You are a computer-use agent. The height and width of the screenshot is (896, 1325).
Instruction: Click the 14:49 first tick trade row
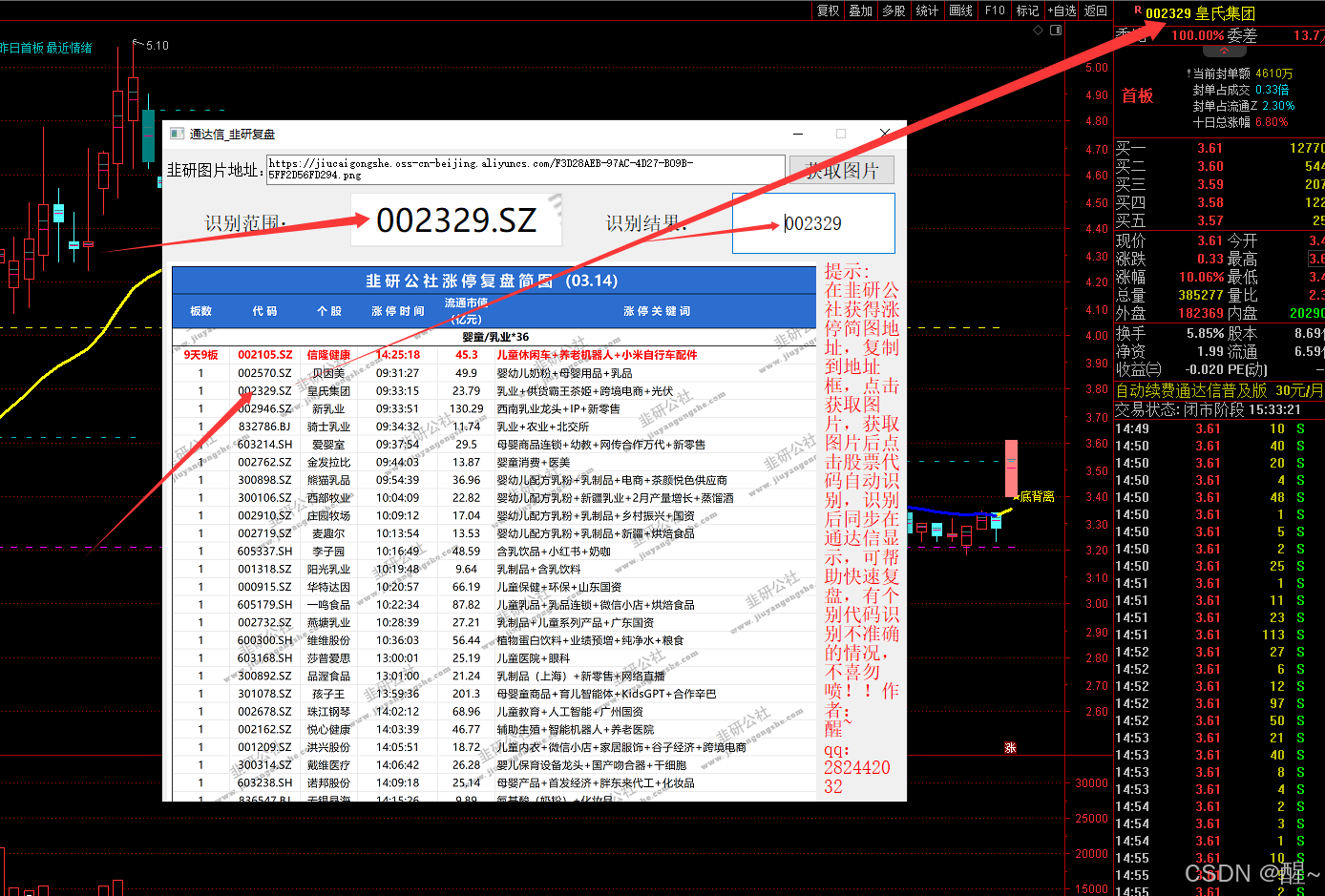click(x=1220, y=428)
